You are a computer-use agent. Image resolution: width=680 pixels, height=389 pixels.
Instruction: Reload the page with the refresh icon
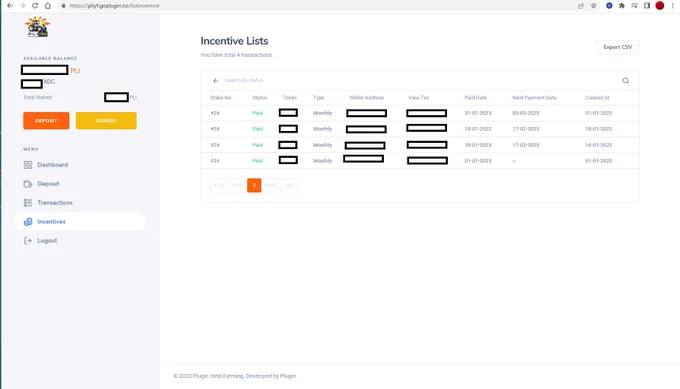point(35,6)
